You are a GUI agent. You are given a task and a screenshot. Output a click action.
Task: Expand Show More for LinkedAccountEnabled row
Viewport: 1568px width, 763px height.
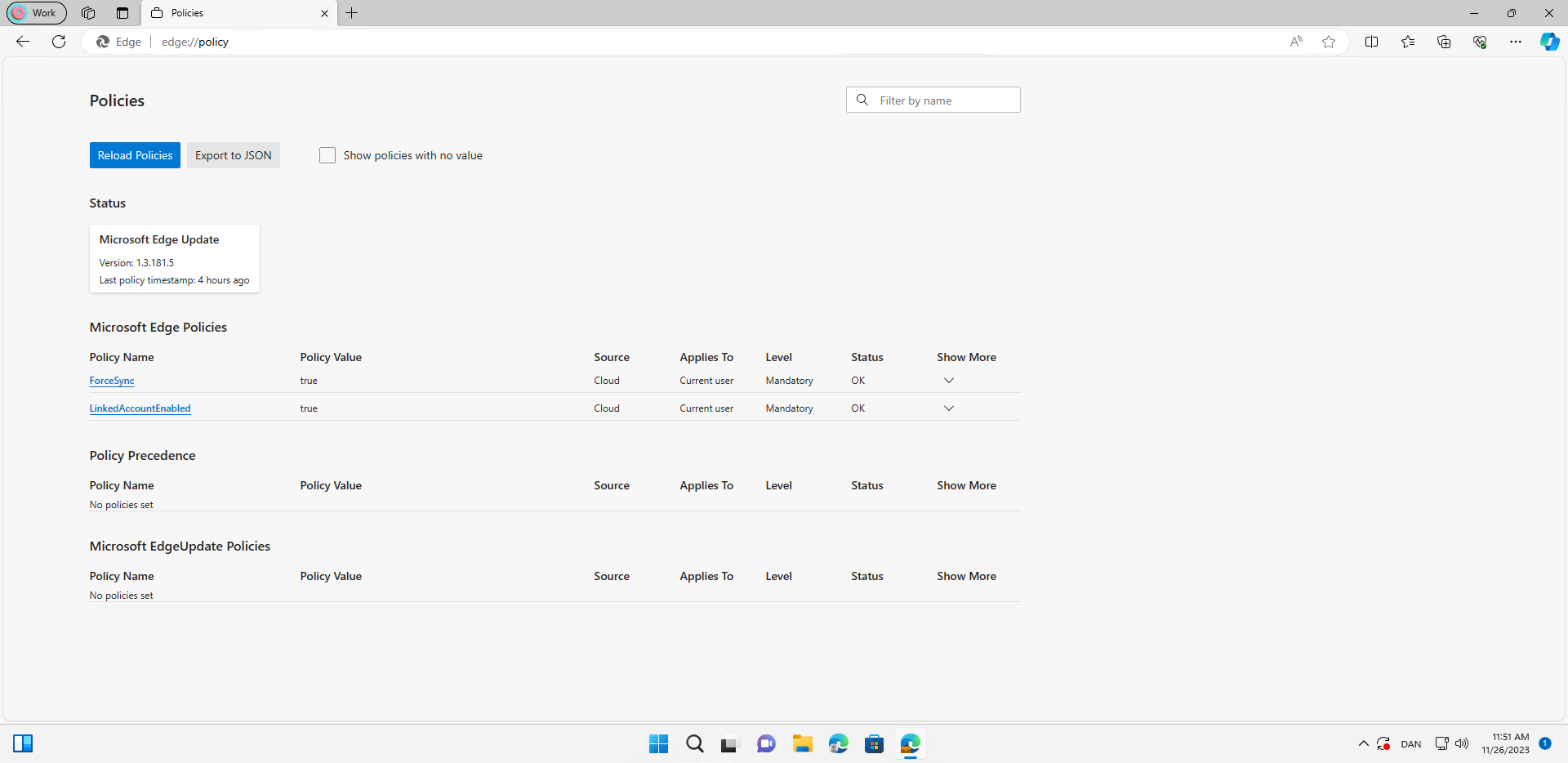click(949, 408)
